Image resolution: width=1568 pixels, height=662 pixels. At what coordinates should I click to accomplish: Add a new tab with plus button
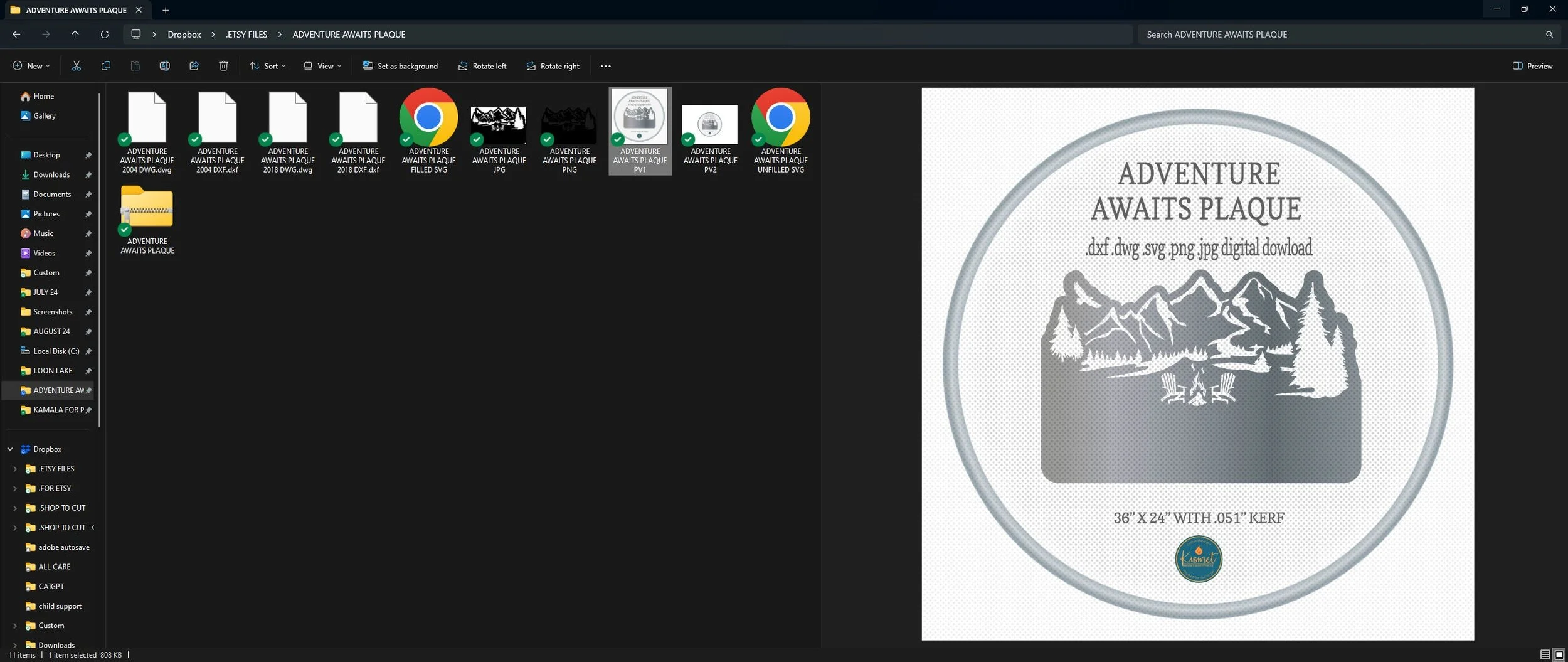[166, 10]
